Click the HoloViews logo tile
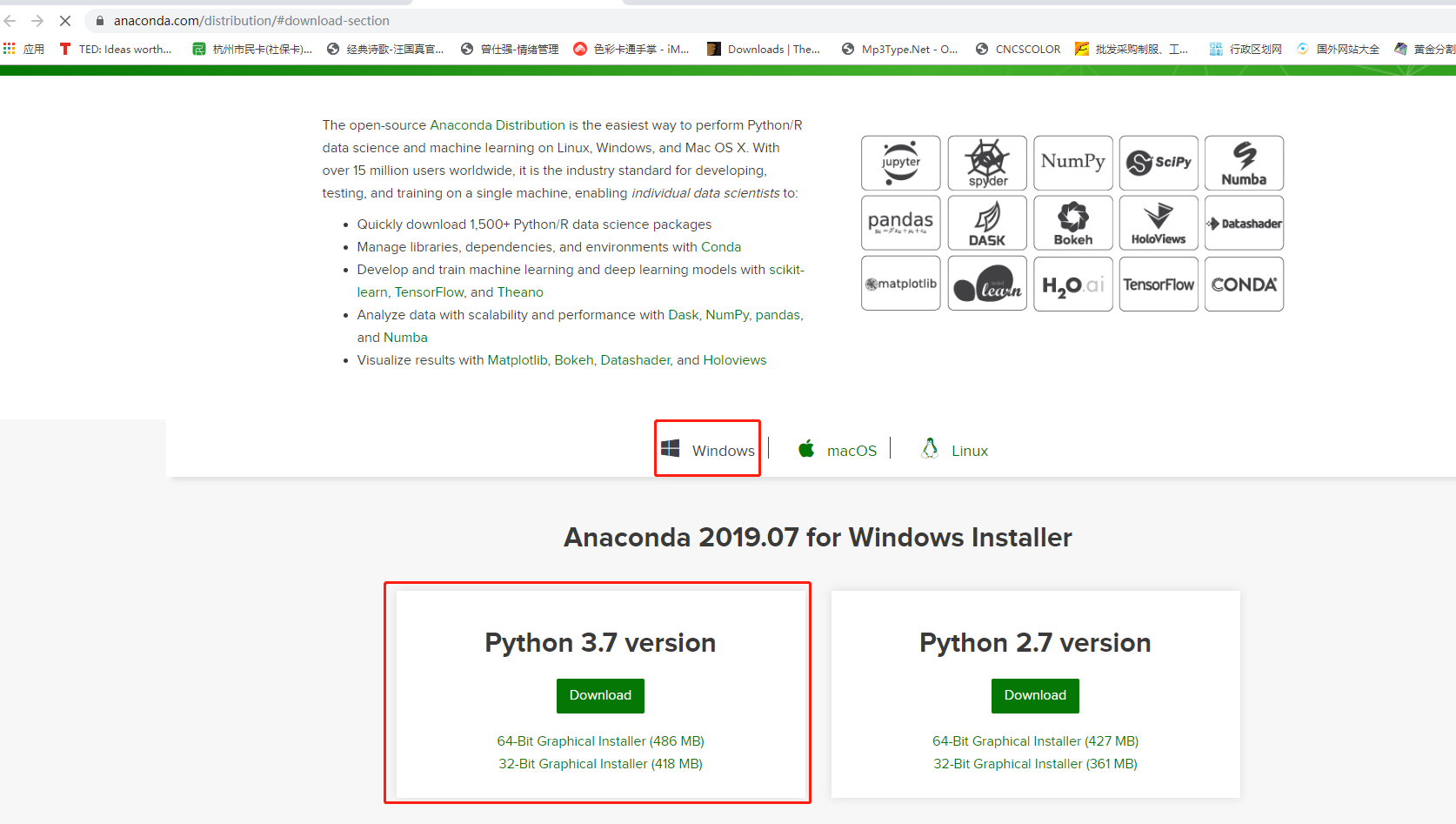 tap(1159, 223)
